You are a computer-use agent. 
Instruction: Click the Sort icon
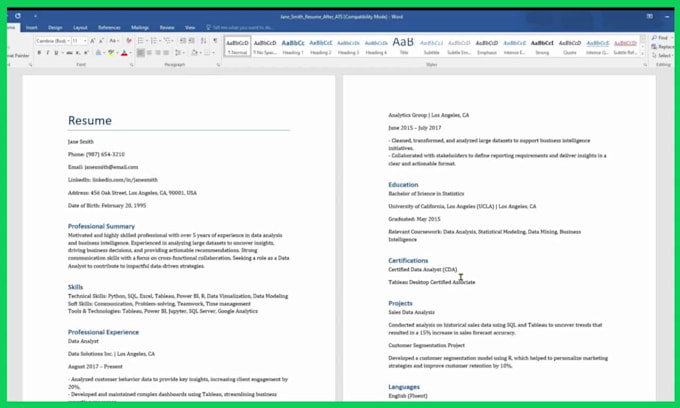(x=203, y=41)
